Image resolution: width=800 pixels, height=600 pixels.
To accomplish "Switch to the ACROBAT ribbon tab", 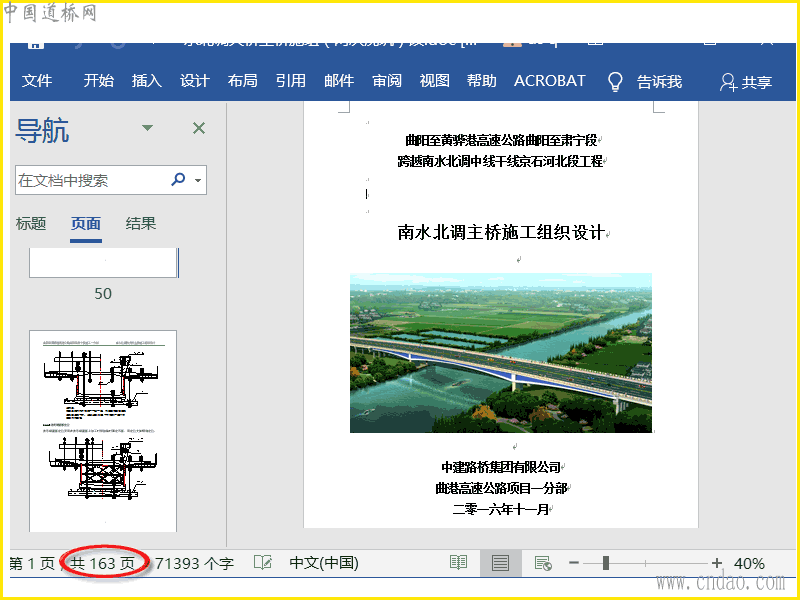I will [549, 81].
